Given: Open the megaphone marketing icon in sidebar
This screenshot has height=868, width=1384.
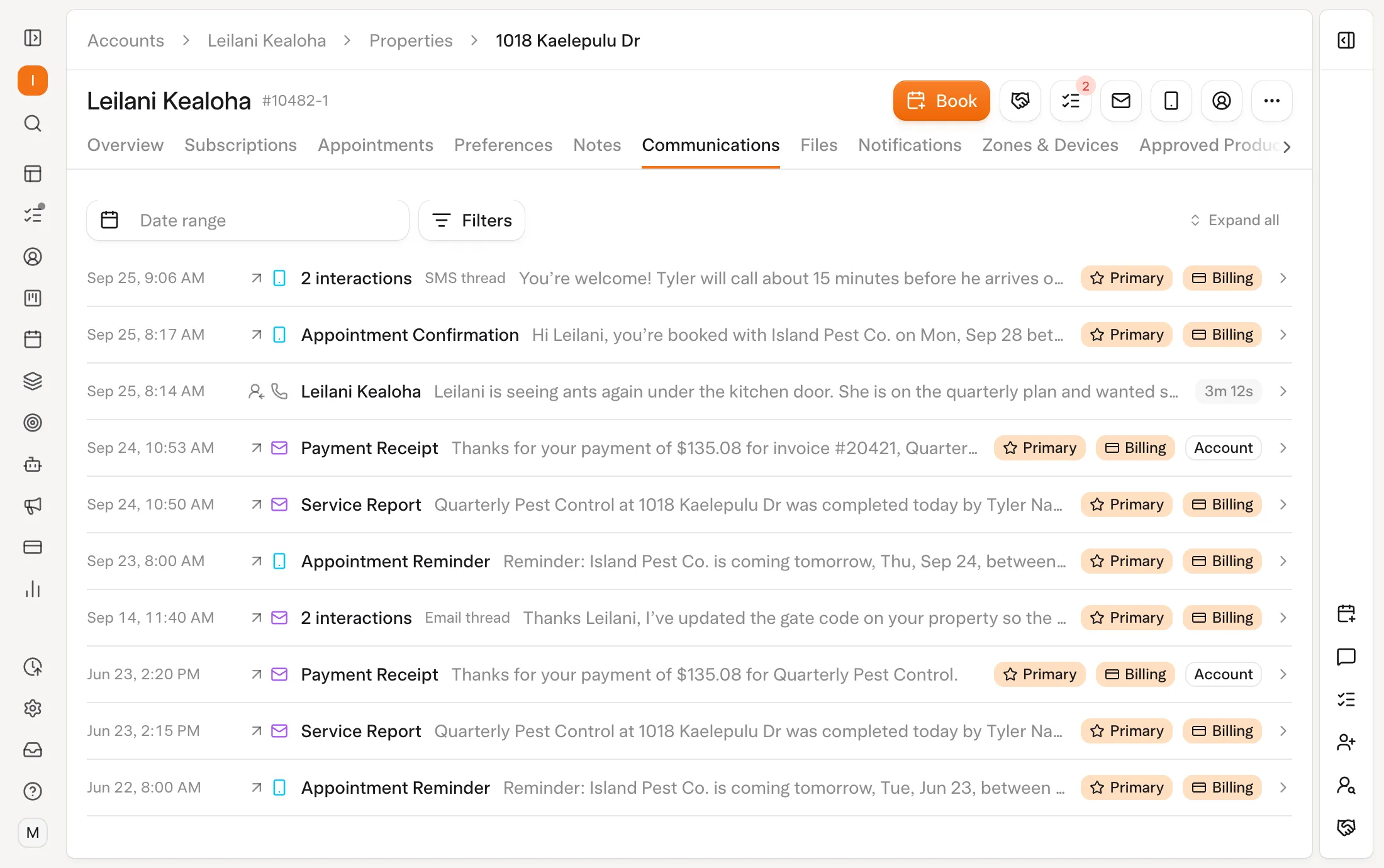Looking at the screenshot, I should (33, 506).
